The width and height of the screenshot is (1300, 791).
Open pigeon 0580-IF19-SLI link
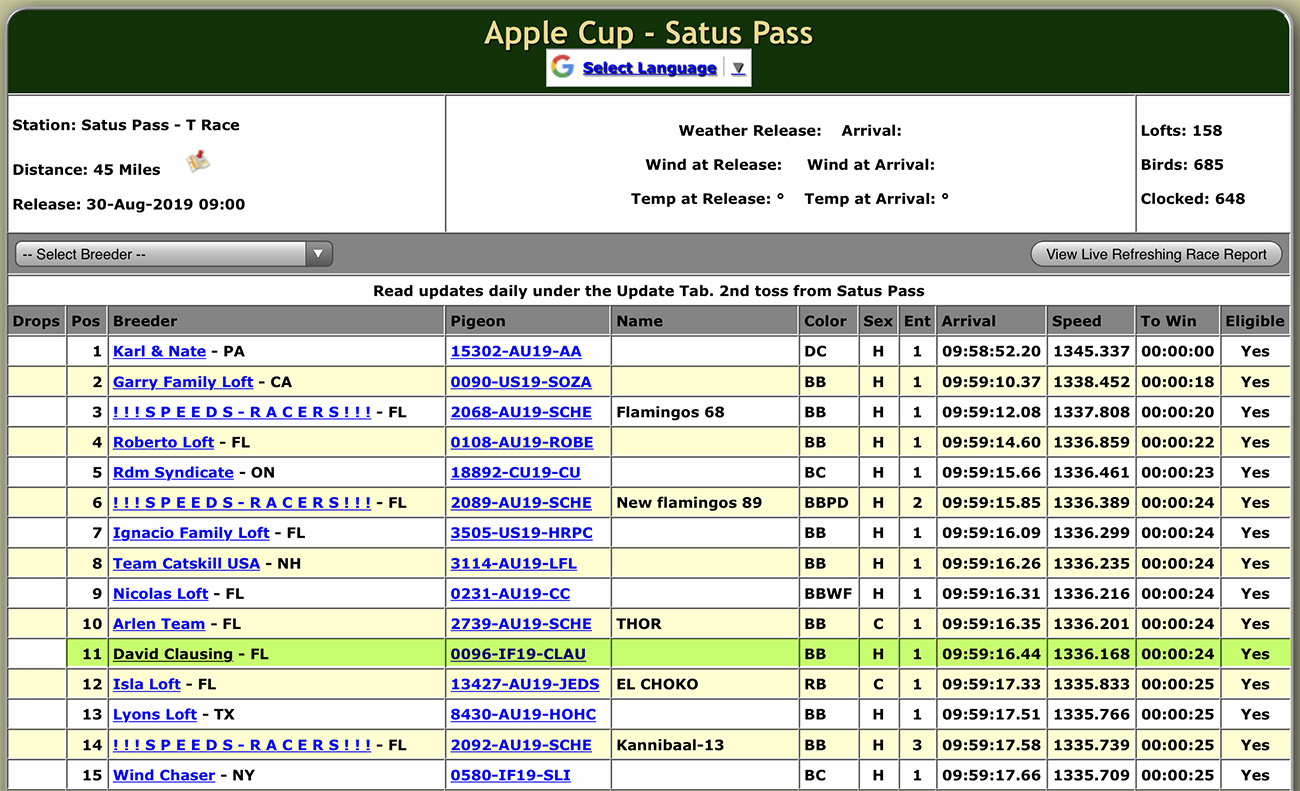(x=511, y=775)
